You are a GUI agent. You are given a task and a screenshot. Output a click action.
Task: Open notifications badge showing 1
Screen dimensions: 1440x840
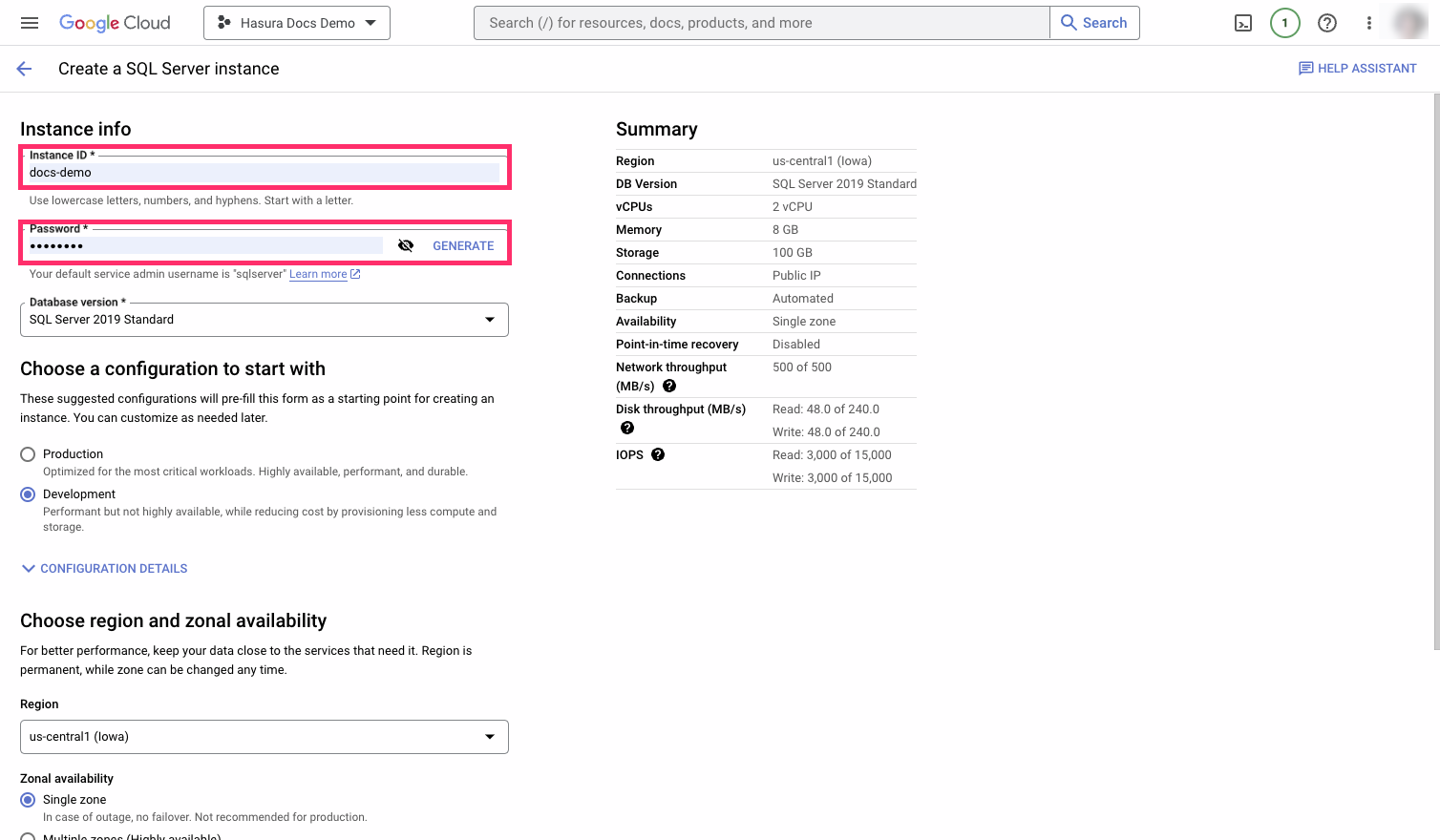point(1285,23)
